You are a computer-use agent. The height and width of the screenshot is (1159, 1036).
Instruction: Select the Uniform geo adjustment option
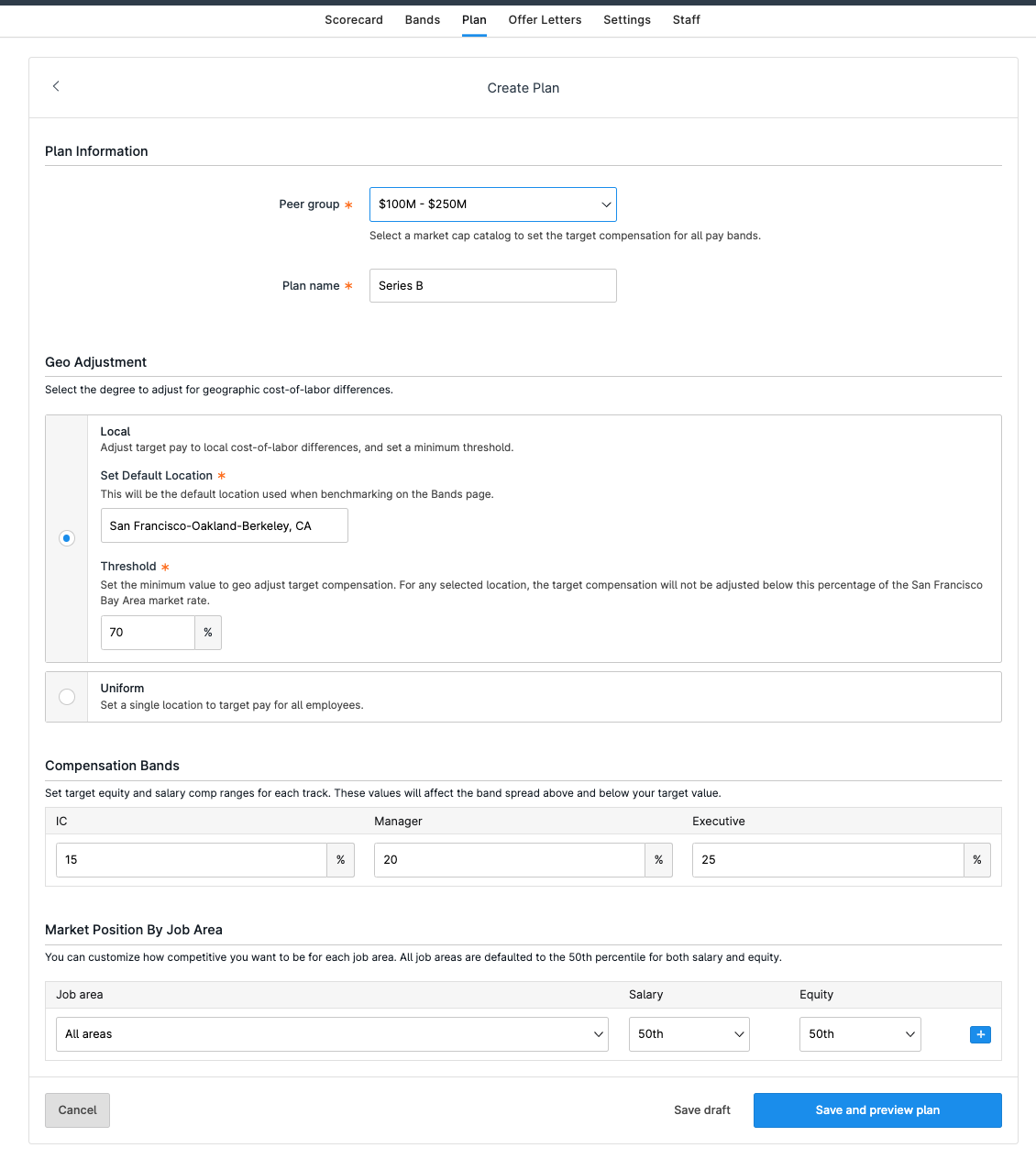[x=66, y=697]
